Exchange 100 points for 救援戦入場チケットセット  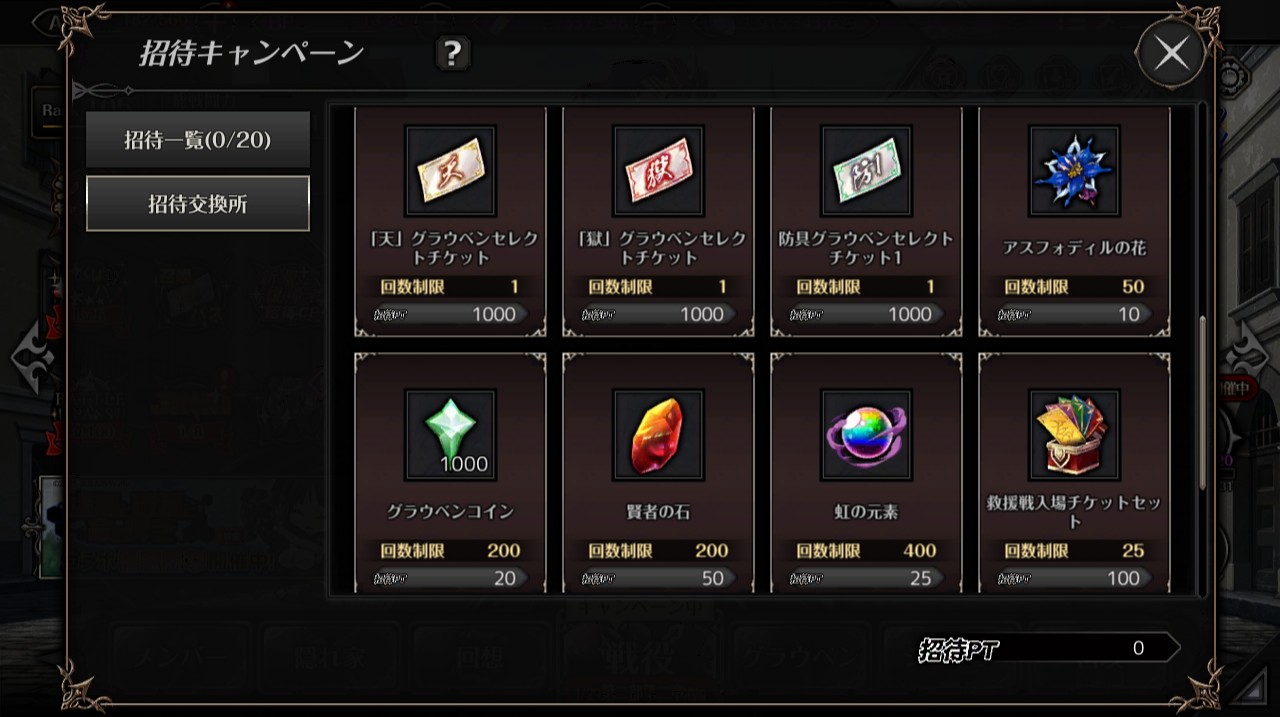1073,578
